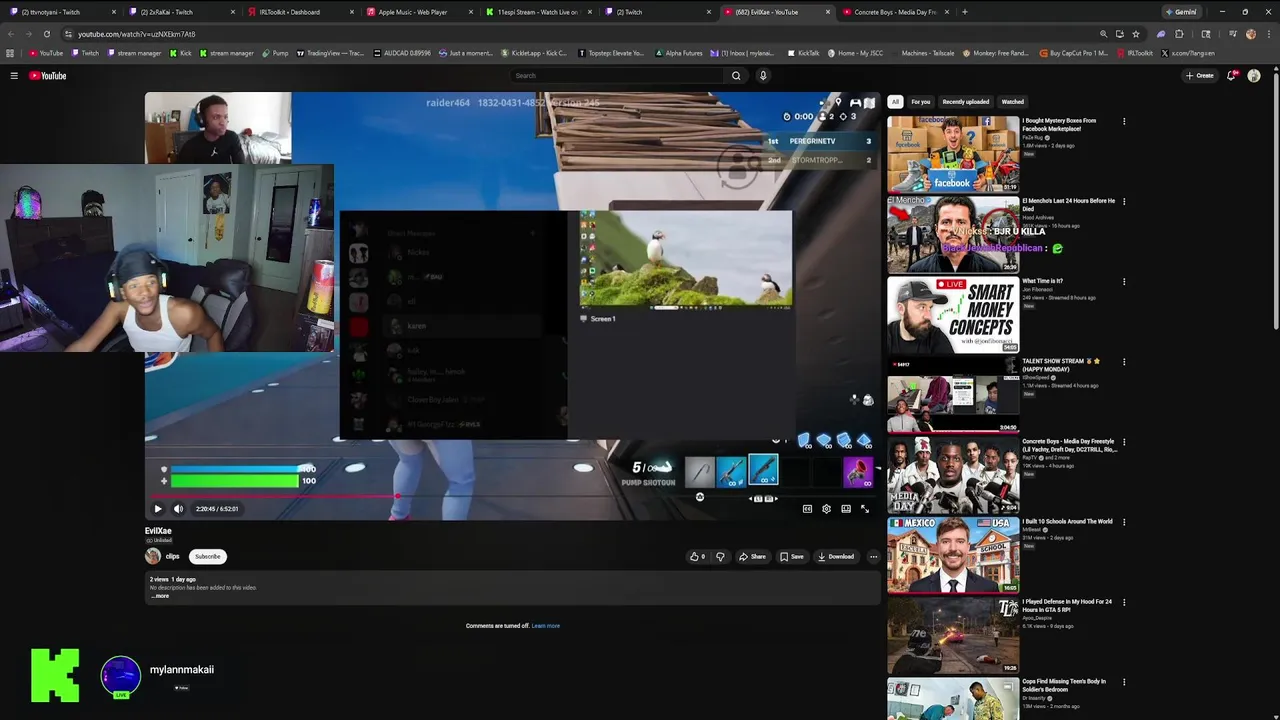The width and height of the screenshot is (1280, 720).
Task: Play the video
Action: pos(157,509)
